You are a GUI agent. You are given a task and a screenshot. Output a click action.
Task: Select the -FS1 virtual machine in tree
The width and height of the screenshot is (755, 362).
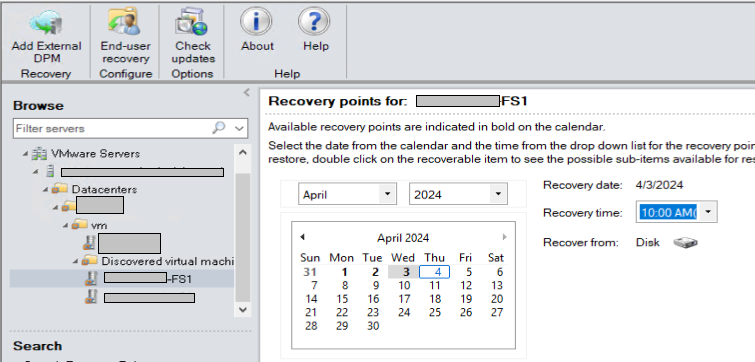(122, 278)
